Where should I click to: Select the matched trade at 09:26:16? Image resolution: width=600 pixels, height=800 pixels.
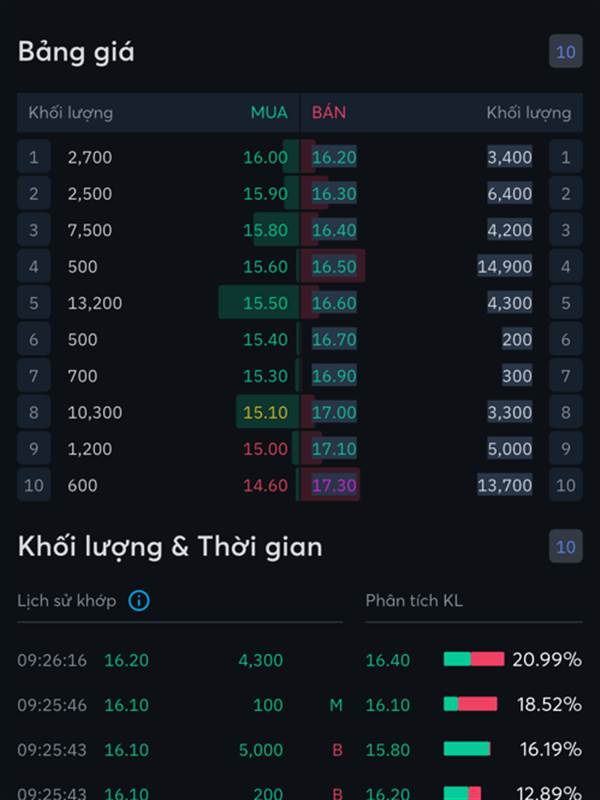coord(180,660)
